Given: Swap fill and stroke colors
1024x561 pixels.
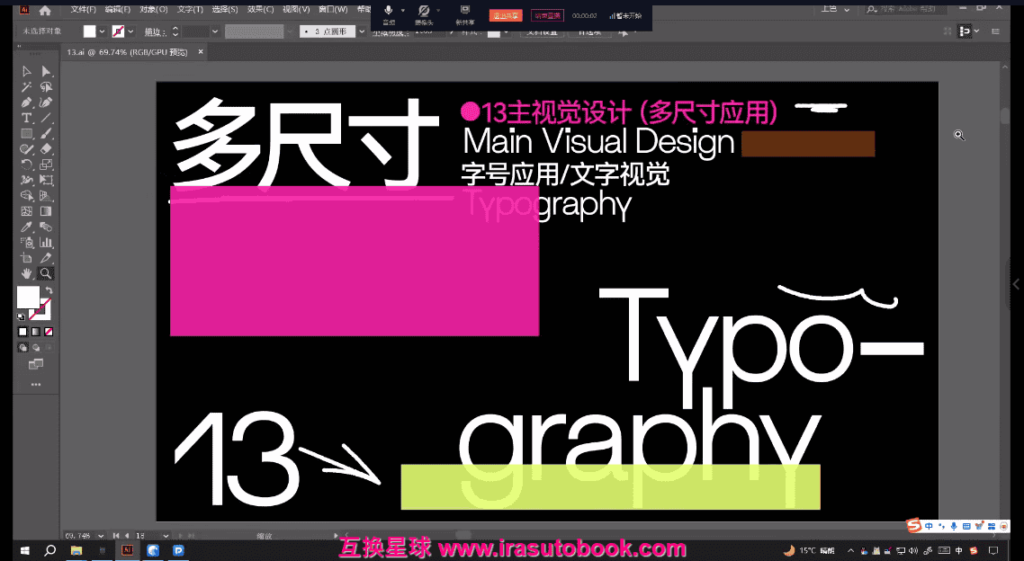Looking at the screenshot, I should [47, 290].
